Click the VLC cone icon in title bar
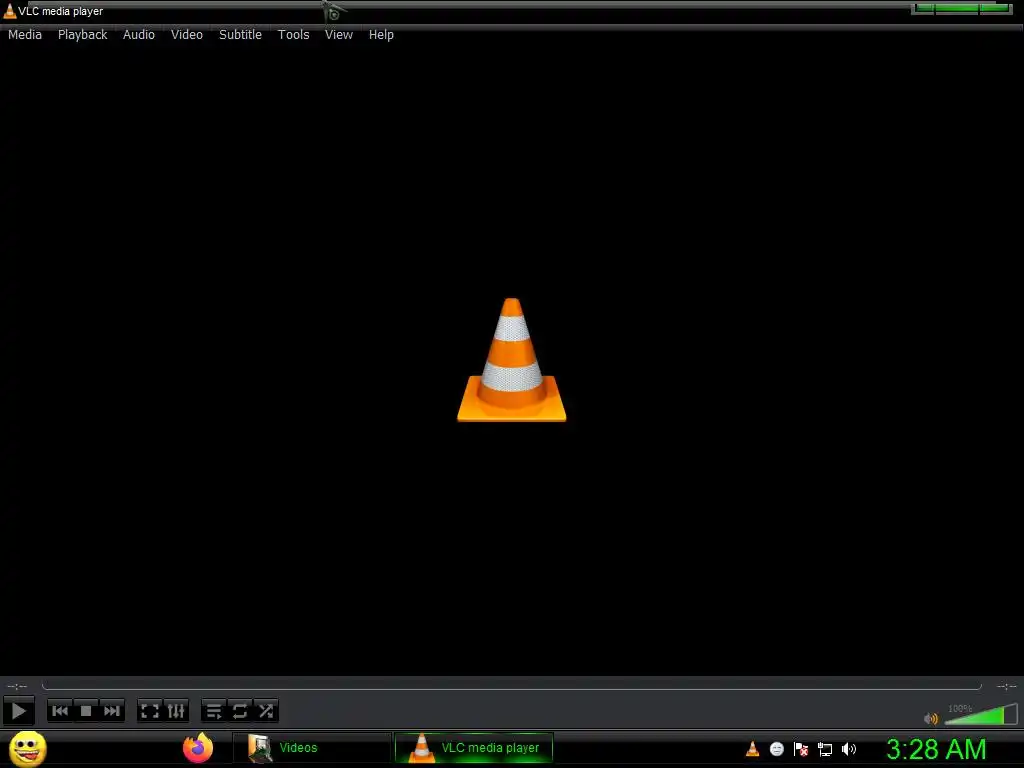Image resolution: width=1024 pixels, height=768 pixels. point(10,11)
